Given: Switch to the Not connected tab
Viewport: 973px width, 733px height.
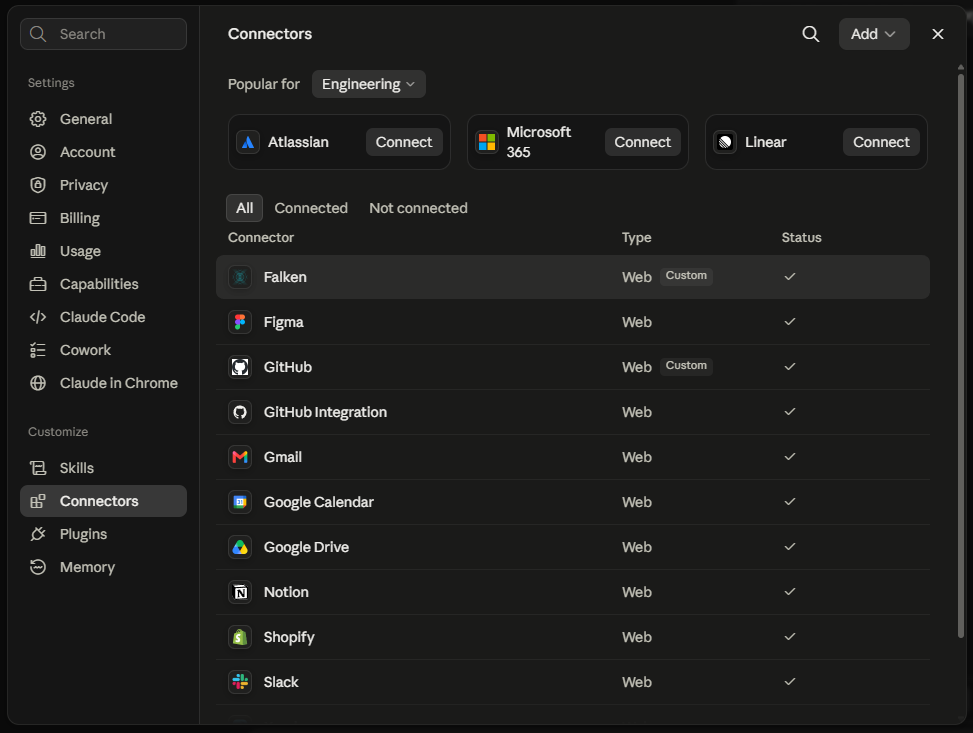Looking at the screenshot, I should (418, 208).
